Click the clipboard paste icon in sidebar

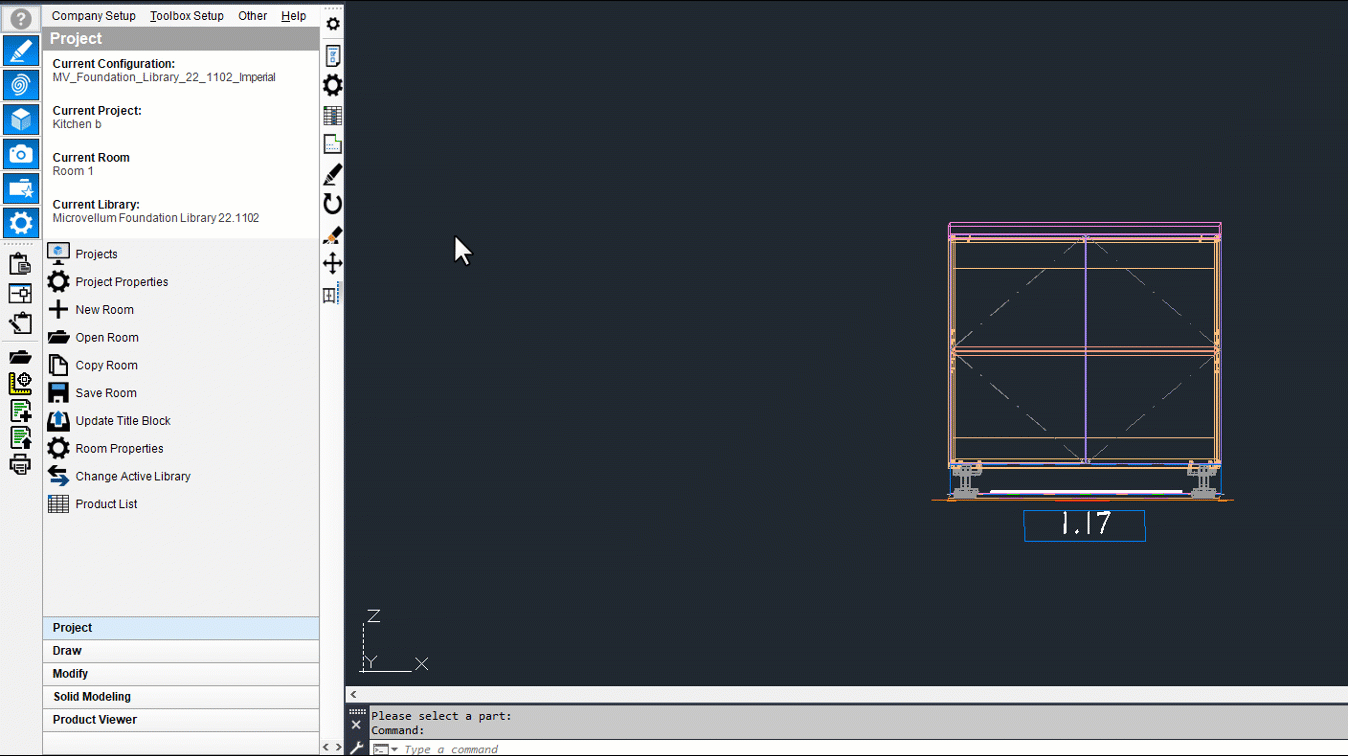20,264
